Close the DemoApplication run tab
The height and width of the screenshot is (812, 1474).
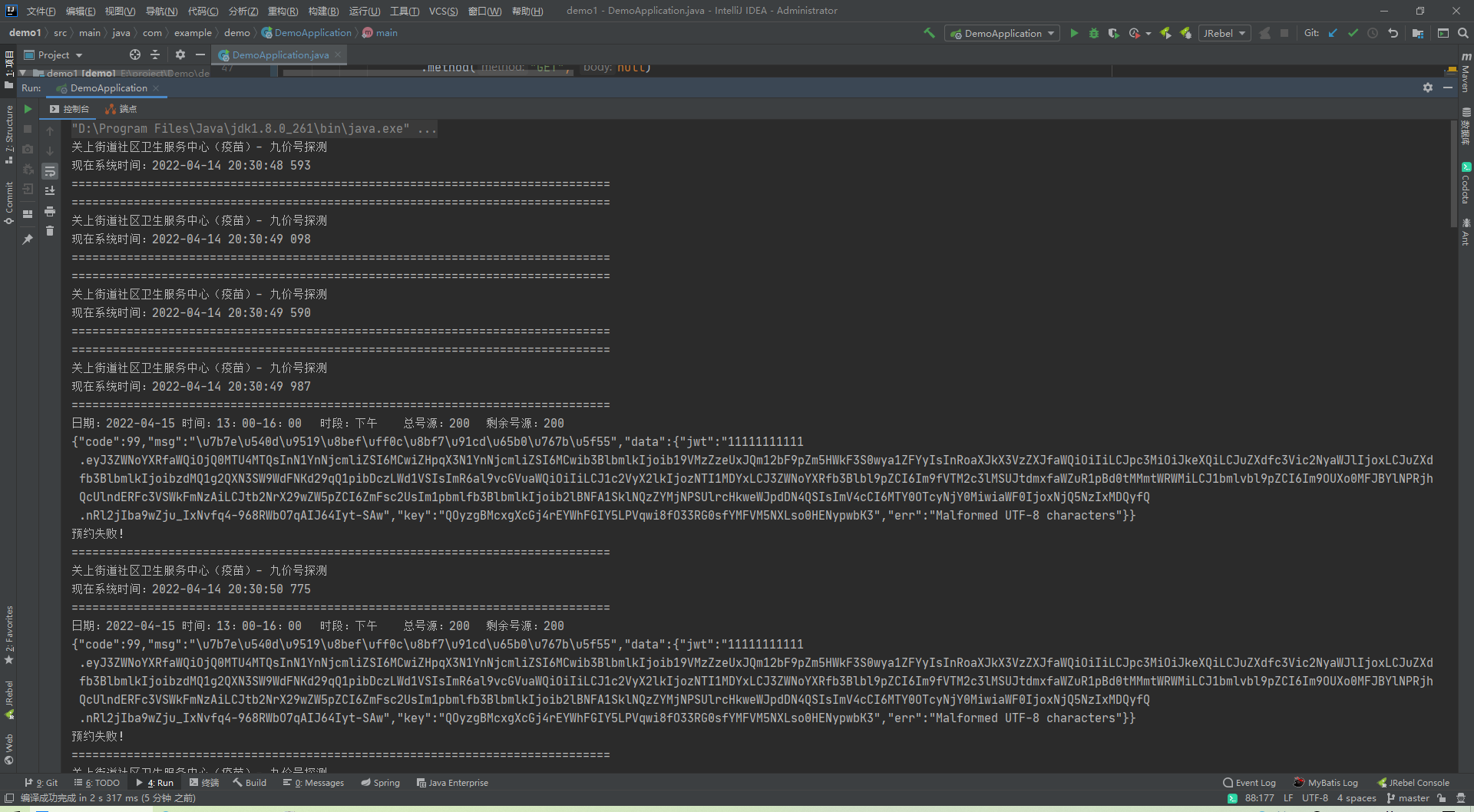pos(156,88)
